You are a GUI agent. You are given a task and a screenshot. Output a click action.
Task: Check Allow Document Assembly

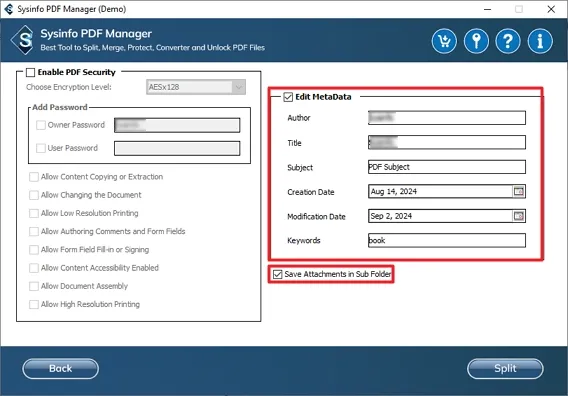[x=34, y=286]
